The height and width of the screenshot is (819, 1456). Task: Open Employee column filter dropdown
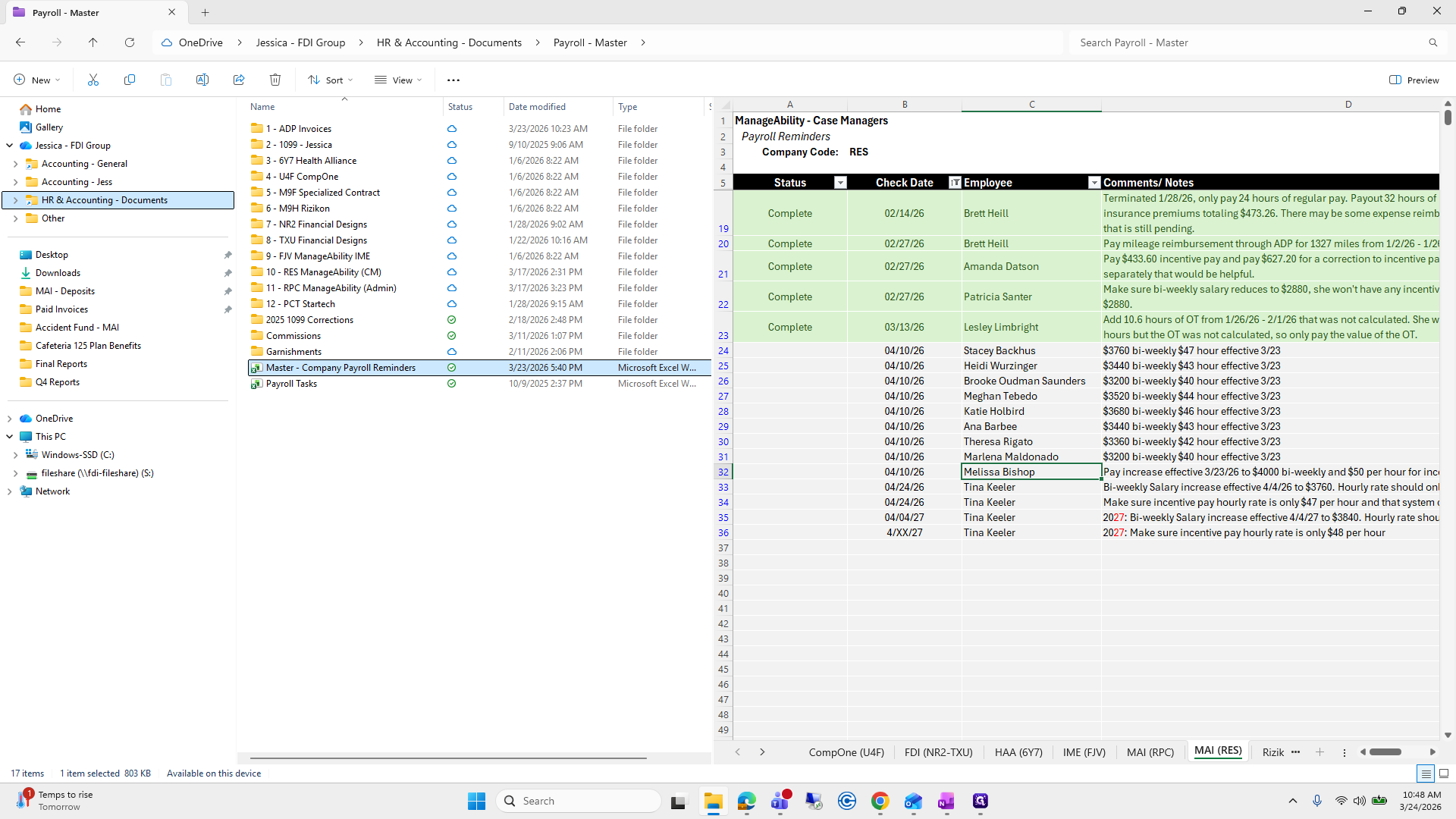click(x=1094, y=183)
